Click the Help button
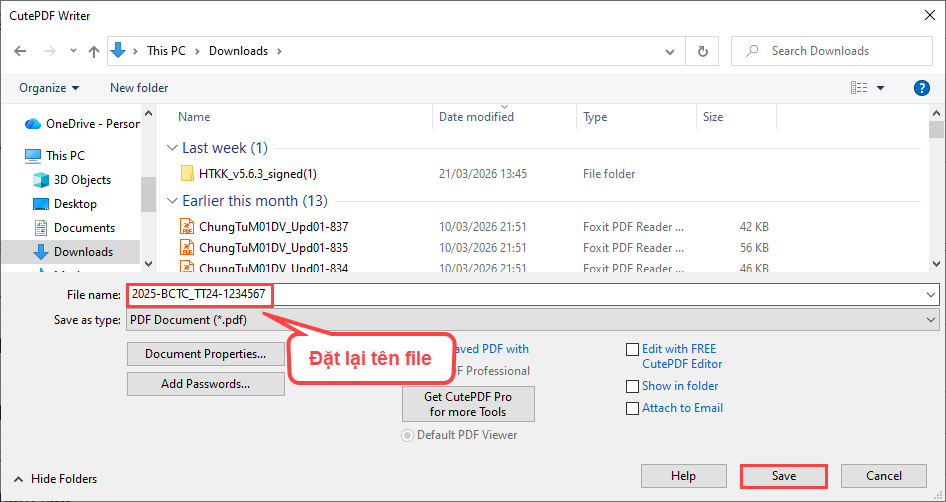 pos(684,476)
